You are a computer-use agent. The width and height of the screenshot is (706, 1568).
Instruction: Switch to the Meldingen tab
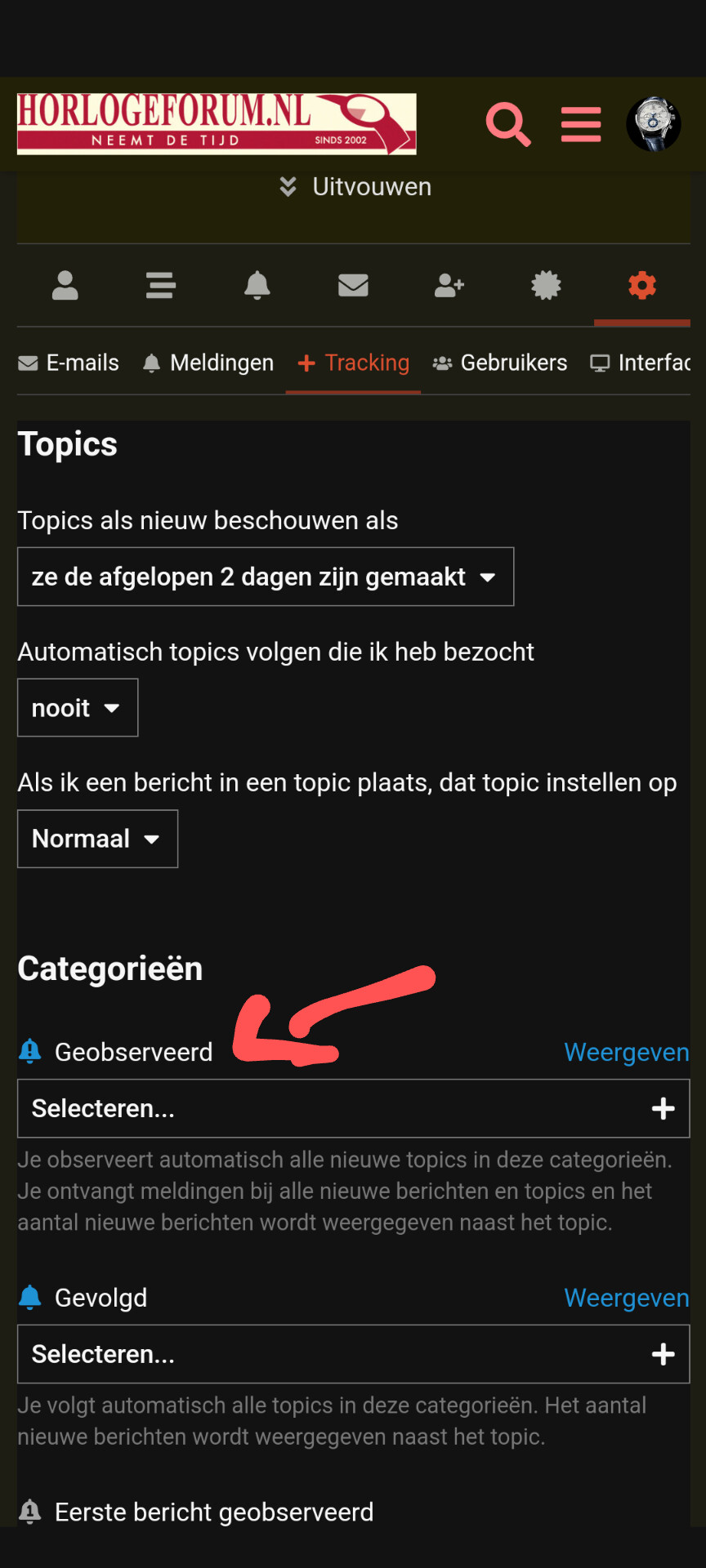pos(208,363)
